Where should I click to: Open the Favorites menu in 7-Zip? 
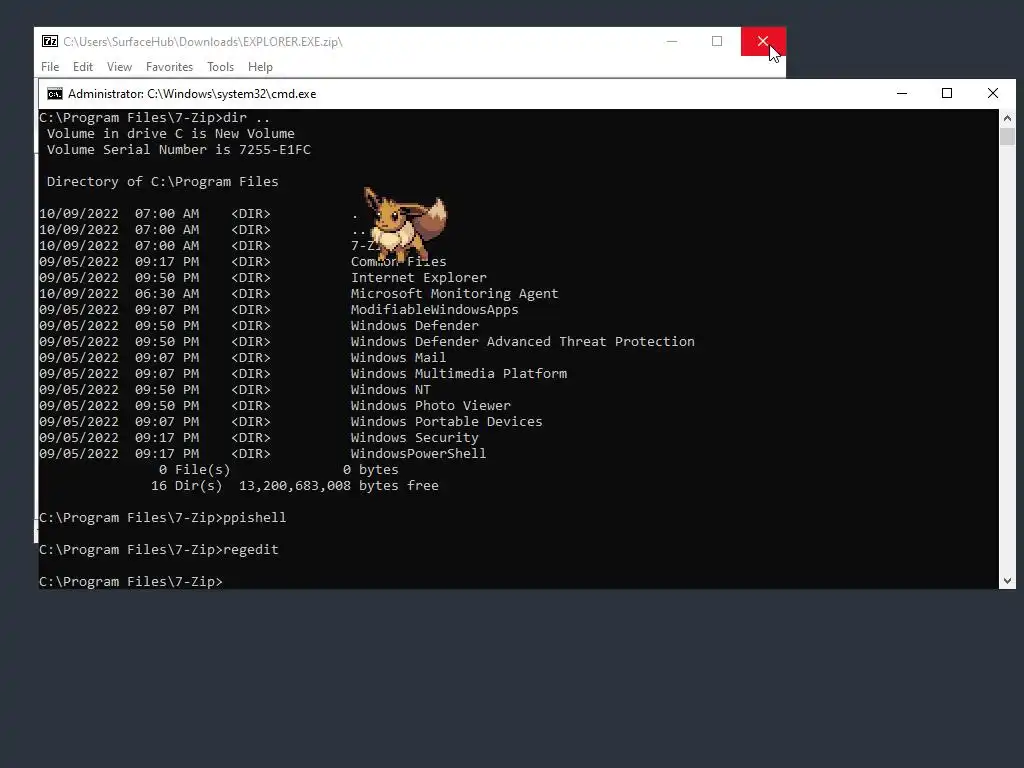pos(169,67)
